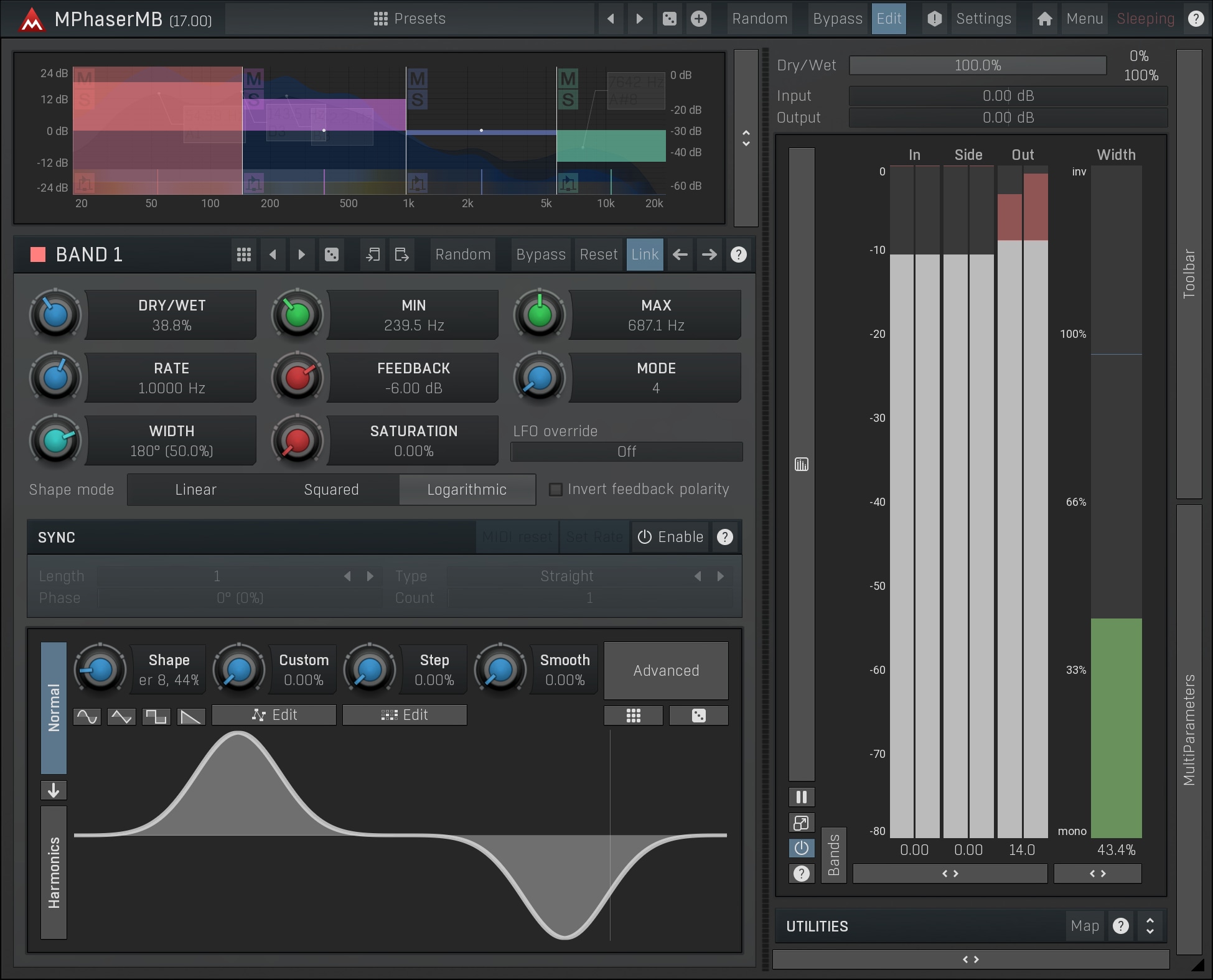Image resolution: width=1213 pixels, height=980 pixels.
Task: Enable Invert feedback polarity checkbox
Action: point(556,490)
